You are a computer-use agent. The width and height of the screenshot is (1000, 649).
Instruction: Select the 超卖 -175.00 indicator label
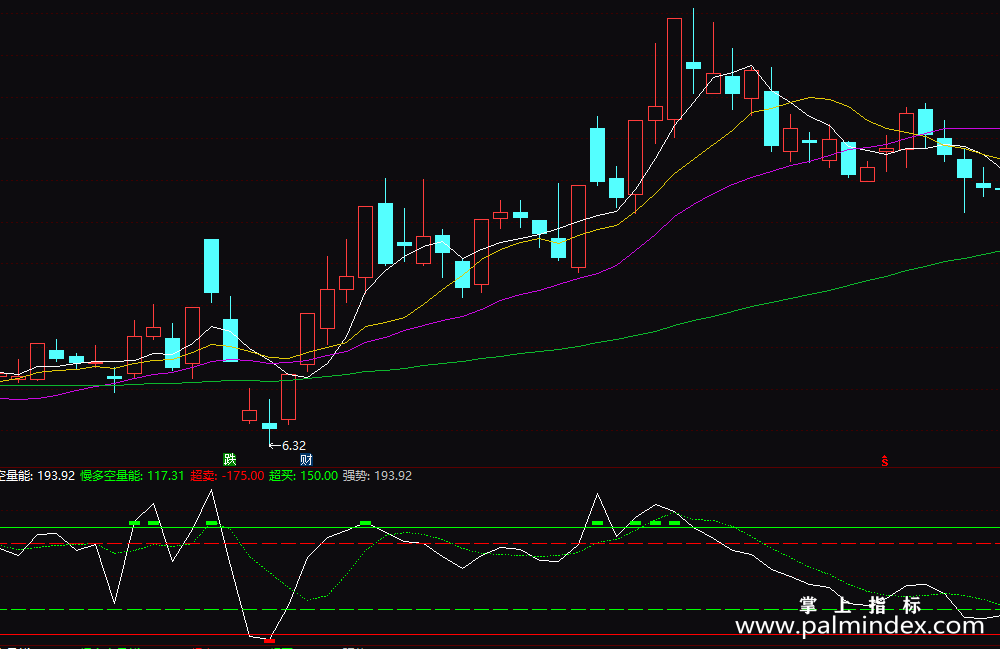point(227,476)
